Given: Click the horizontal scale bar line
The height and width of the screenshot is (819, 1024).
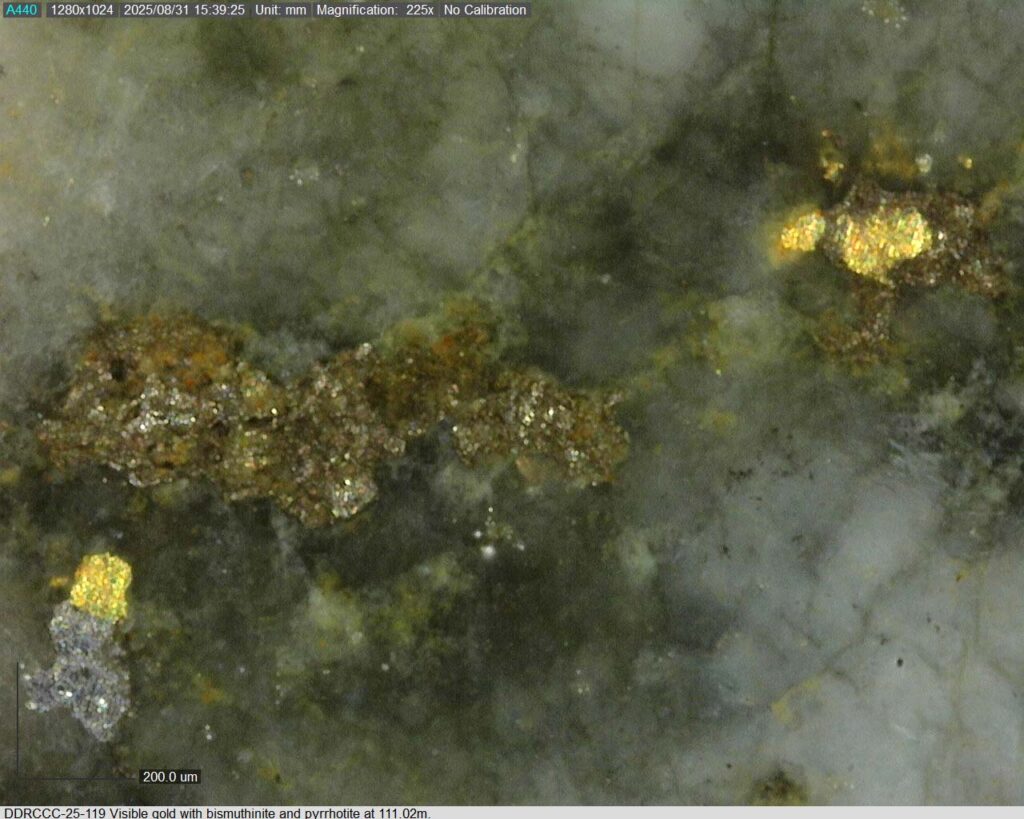Looking at the screenshot, I should click(x=75, y=777).
